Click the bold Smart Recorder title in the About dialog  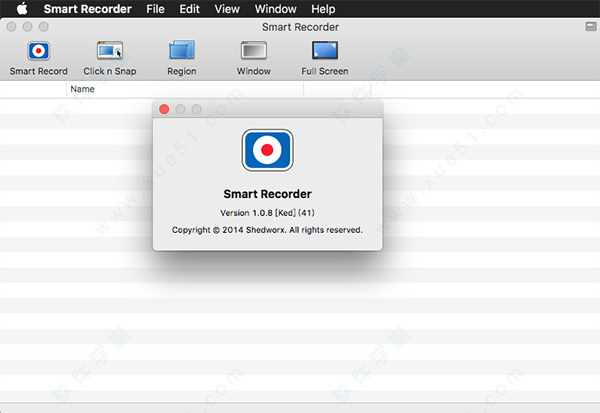267,194
